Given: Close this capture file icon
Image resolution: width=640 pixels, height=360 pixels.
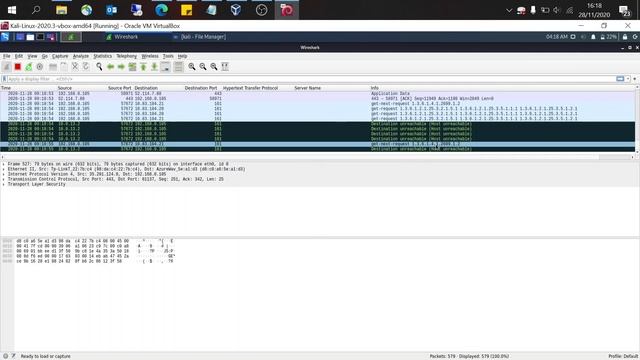Looking at the screenshot, I should [x=75, y=67].
